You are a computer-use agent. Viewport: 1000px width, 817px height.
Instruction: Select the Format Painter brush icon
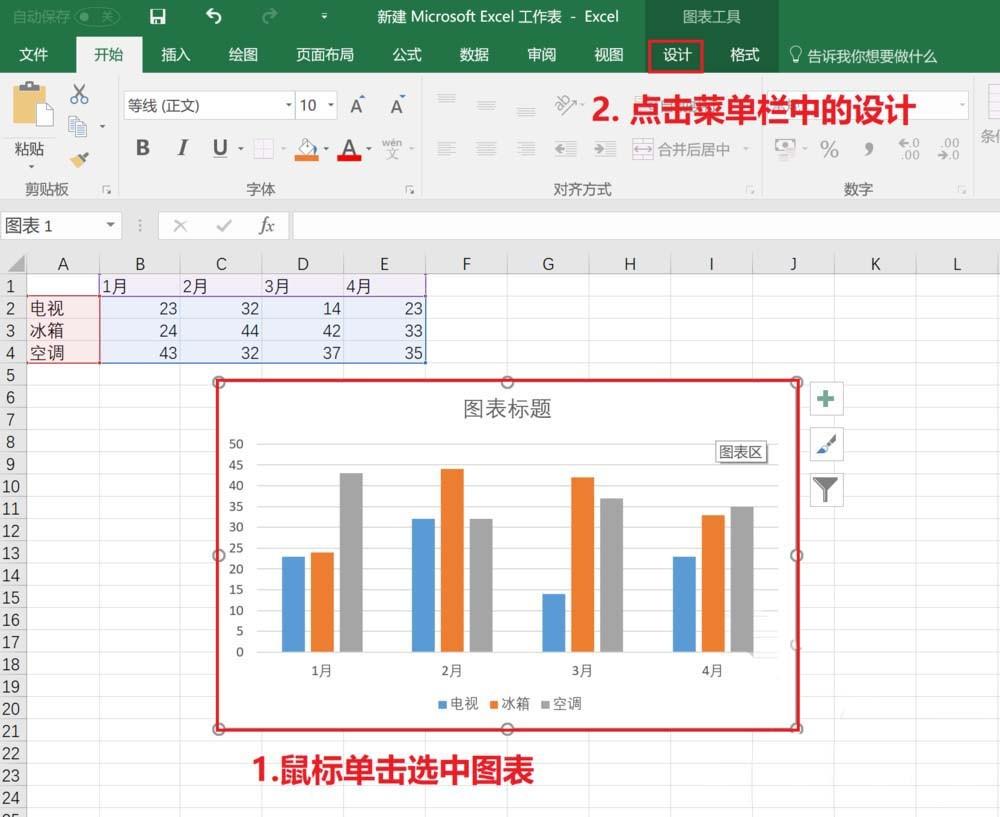(x=80, y=160)
